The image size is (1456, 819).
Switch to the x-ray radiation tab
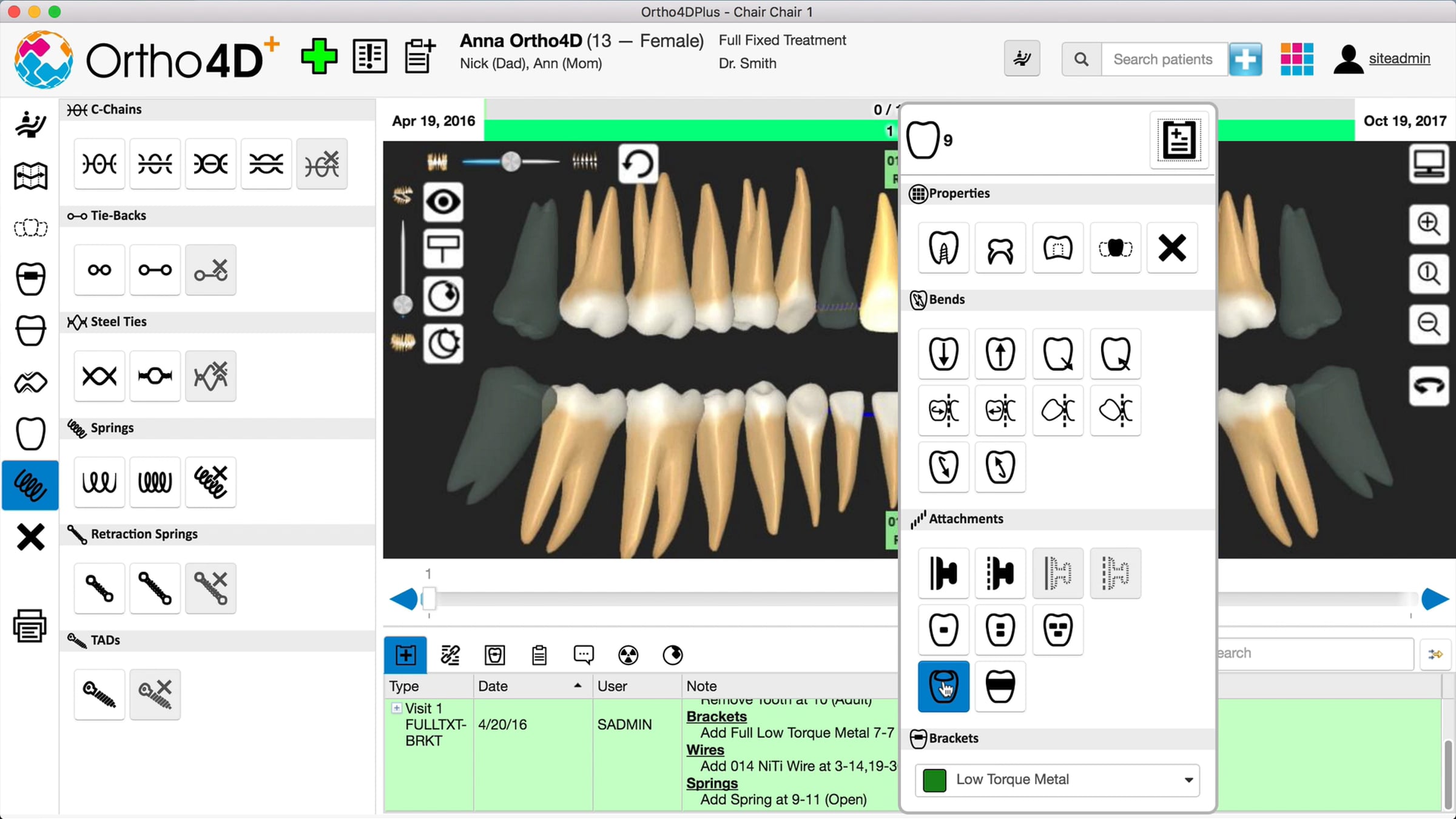628,655
